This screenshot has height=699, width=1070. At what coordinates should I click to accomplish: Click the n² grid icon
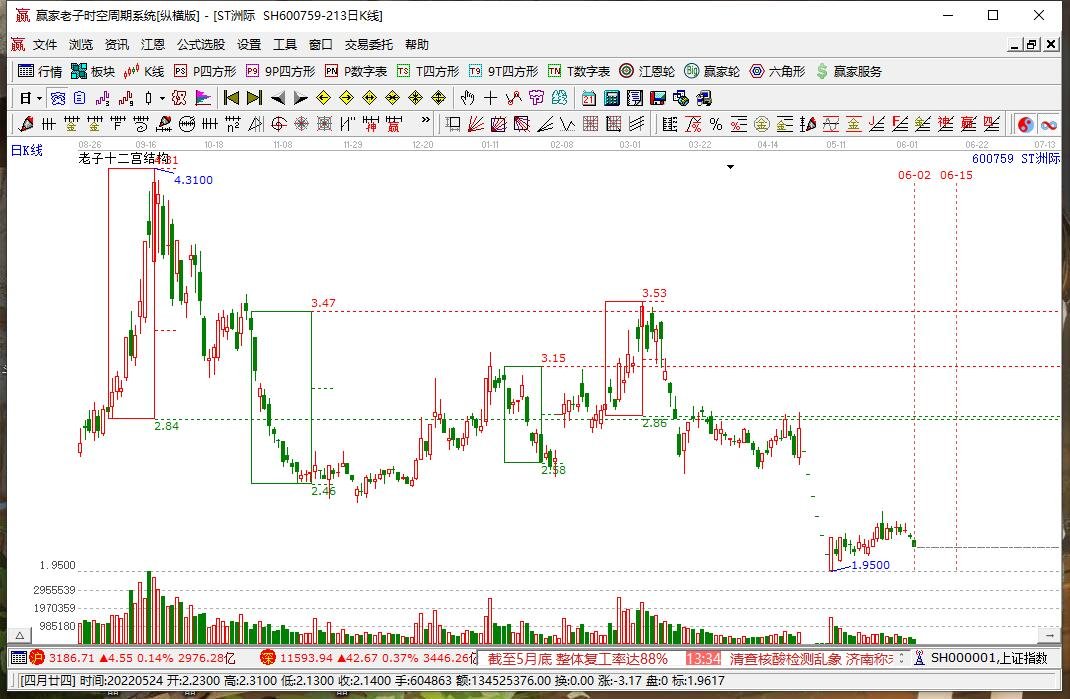tap(233, 124)
